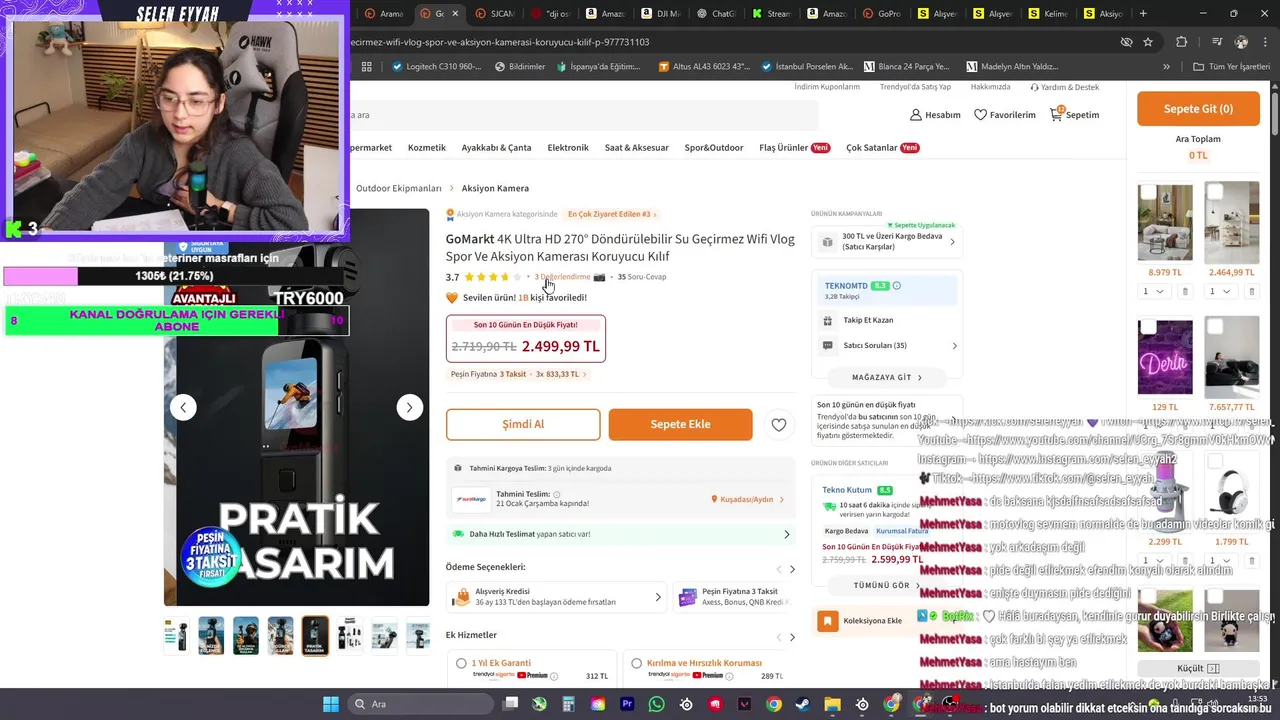
Task: Open the Hesabım account icon
Action: point(916,115)
